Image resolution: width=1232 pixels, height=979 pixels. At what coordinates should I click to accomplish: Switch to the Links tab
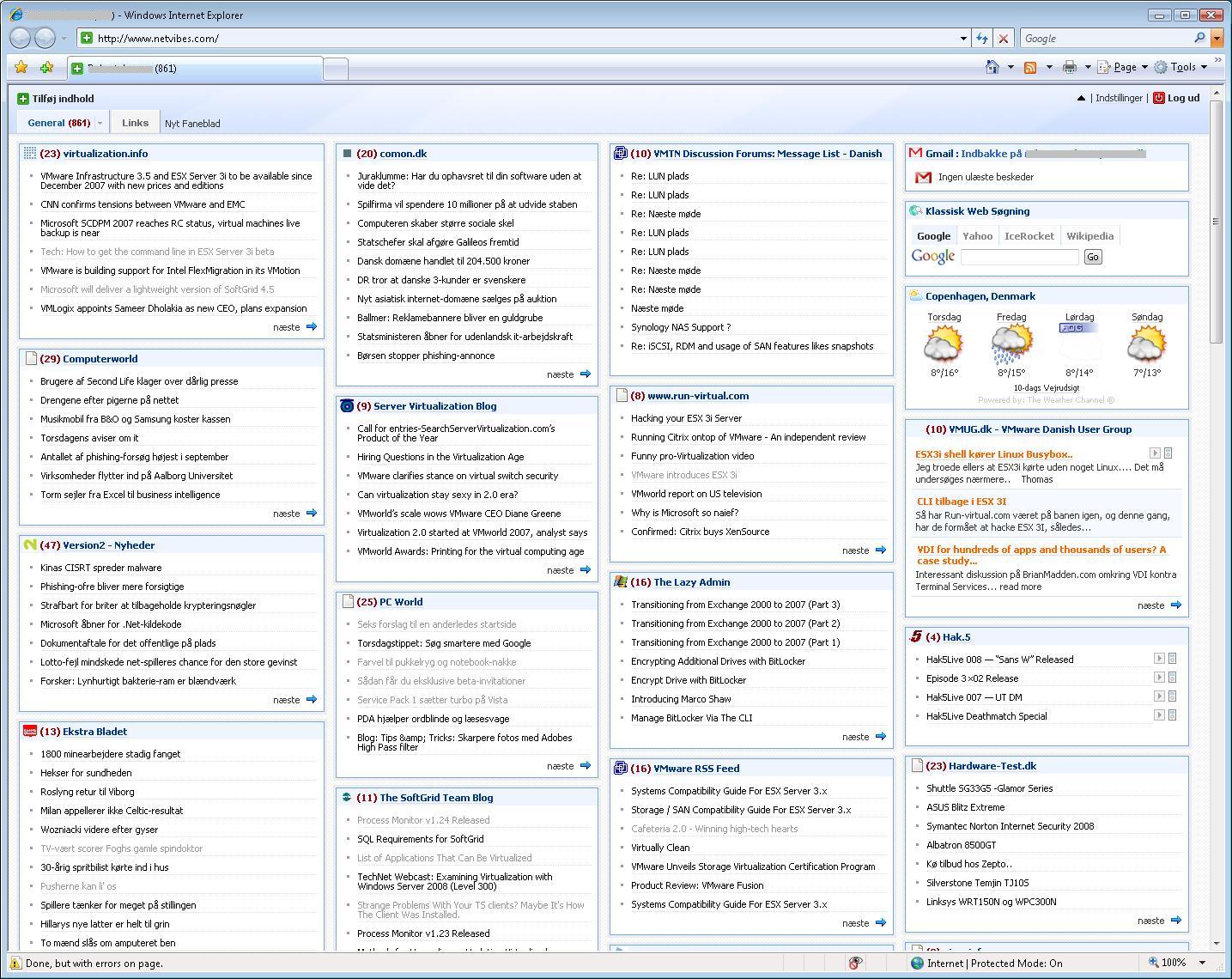(135, 123)
